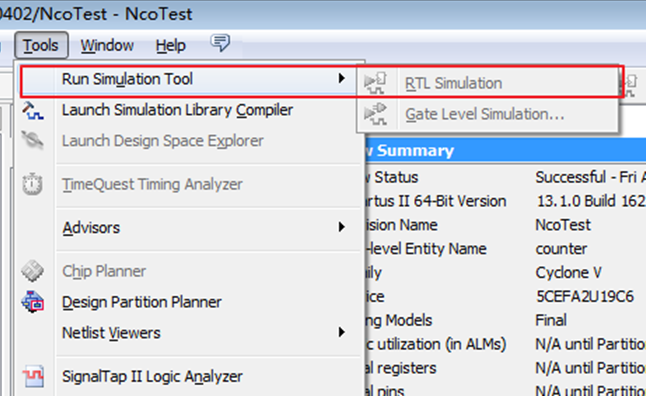Select SignalTap II Logic Analyzer entry
This screenshot has width=654, height=398.
pos(152,376)
